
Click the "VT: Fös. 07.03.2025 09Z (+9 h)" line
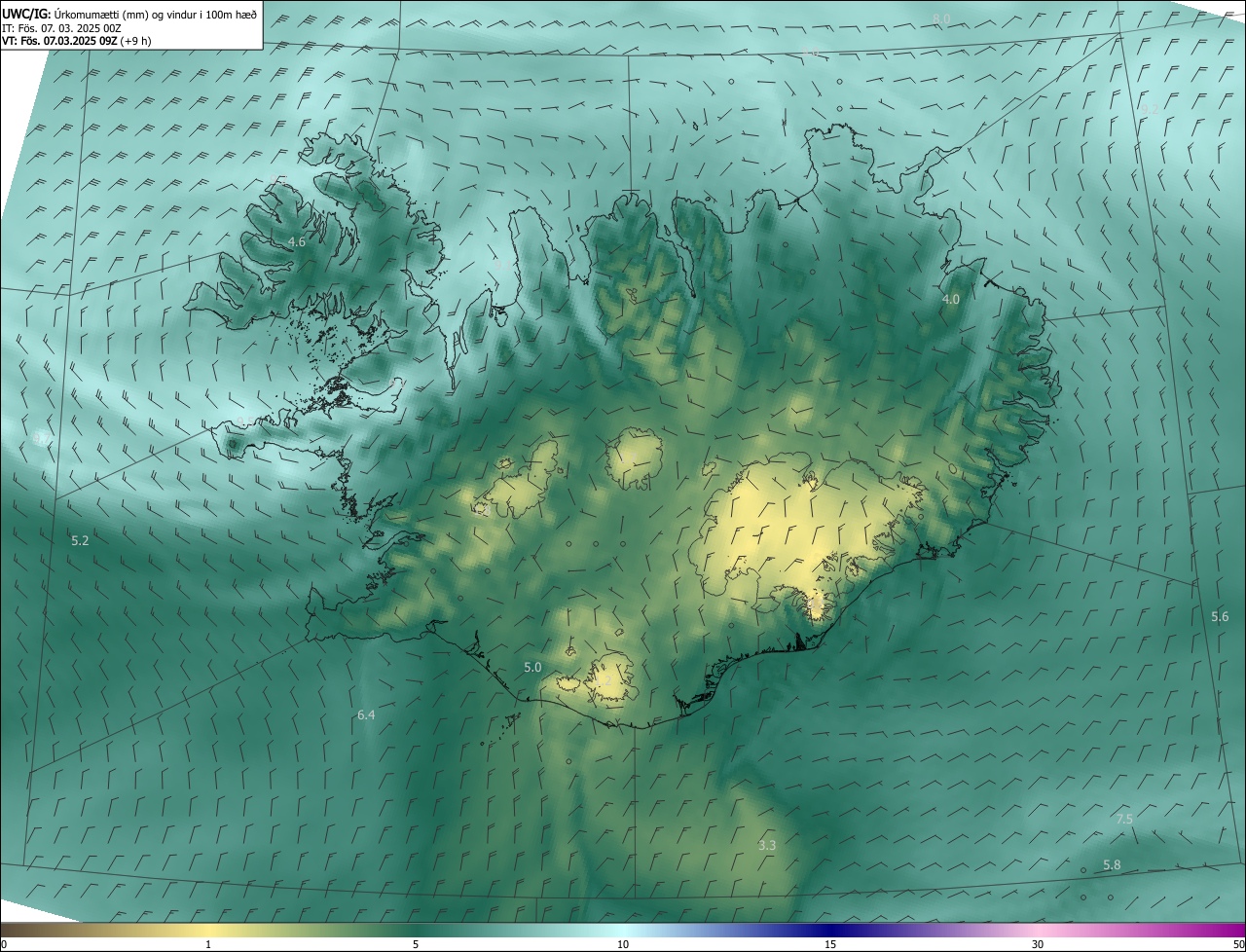pos(77,41)
